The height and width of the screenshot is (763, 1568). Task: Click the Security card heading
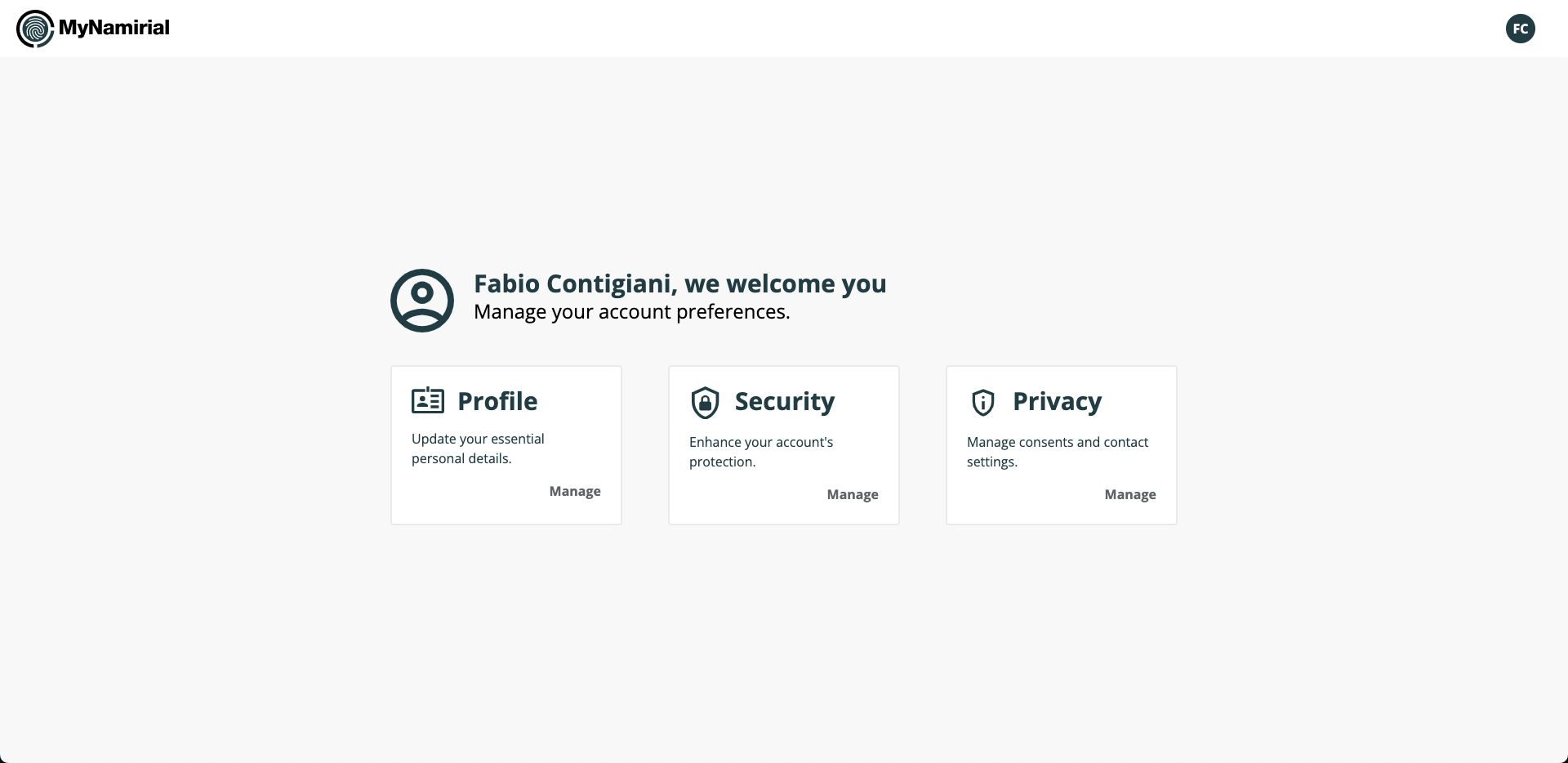[x=785, y=401]
